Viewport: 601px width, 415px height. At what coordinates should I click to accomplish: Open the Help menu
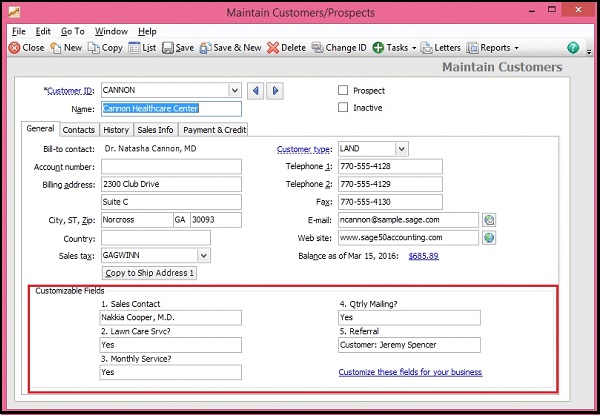point(147,31)
